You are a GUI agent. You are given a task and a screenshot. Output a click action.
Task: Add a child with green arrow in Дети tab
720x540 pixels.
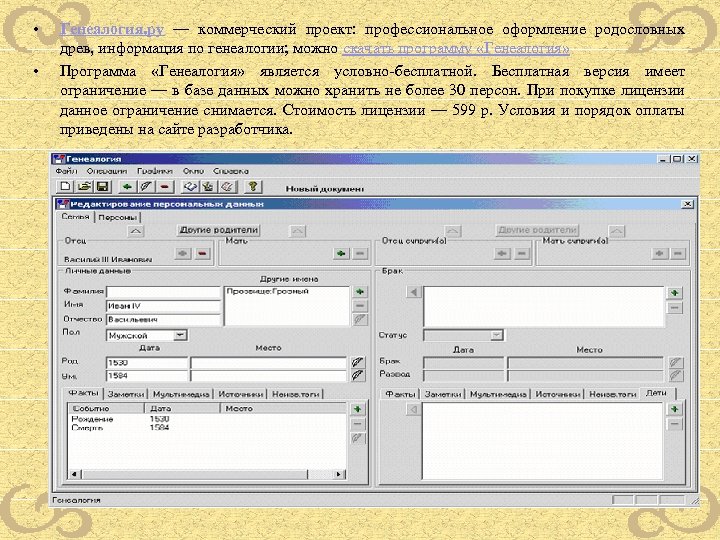675,409
